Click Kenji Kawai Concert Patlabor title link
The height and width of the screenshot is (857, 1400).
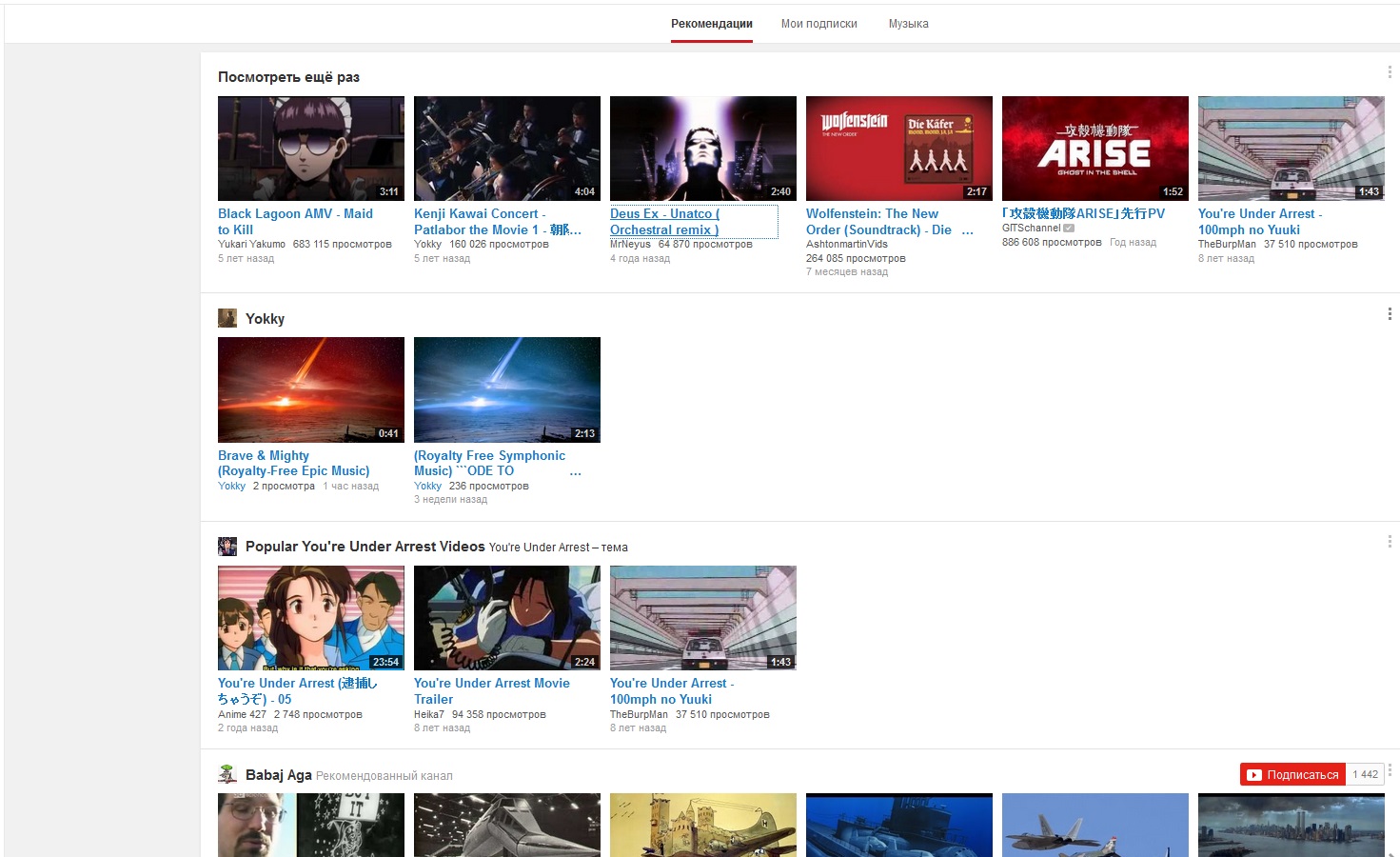tap(497, 222)
